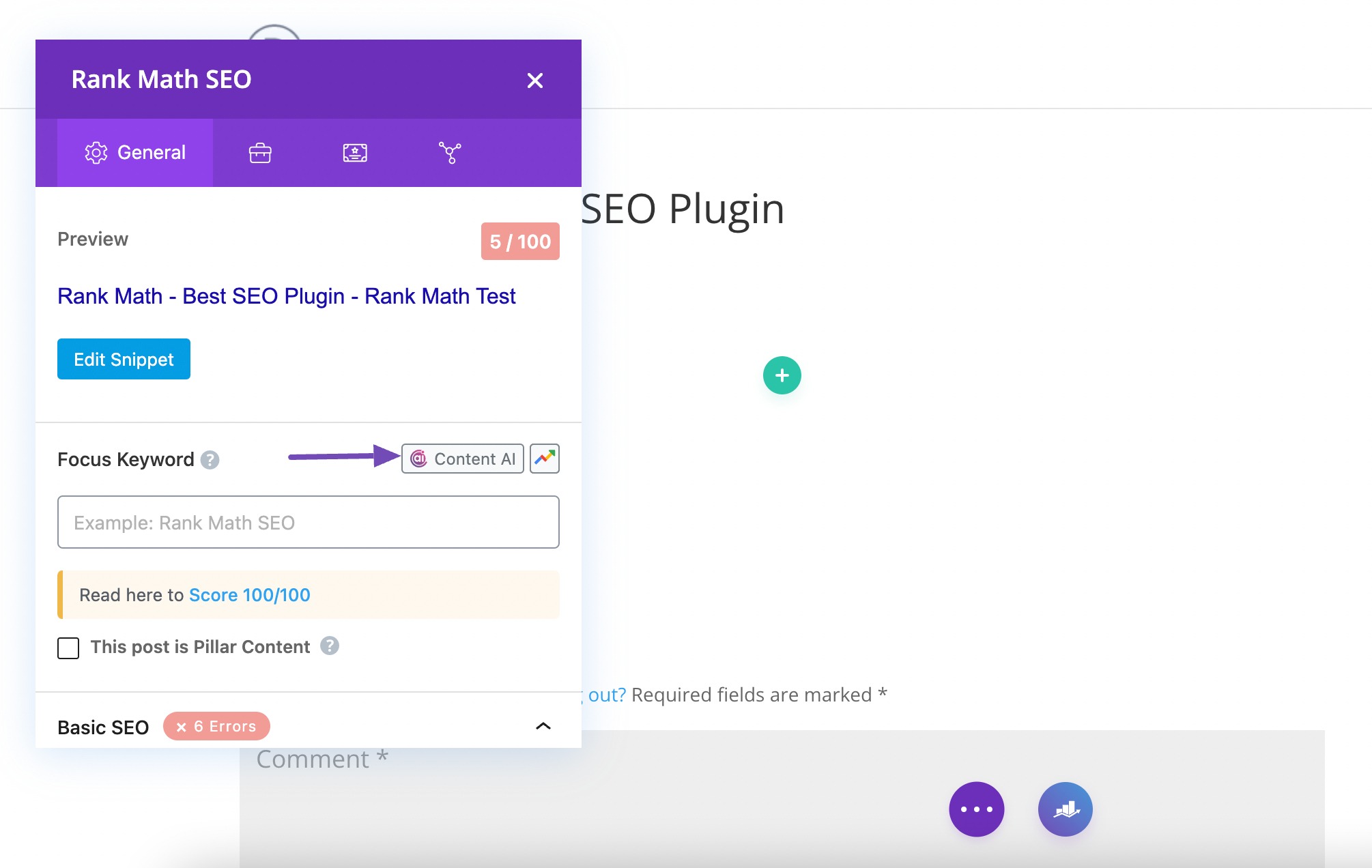The width and height of the screenshot is (1372, 868).
Task: Open the Focus Keyword help tooltip
Action: click(x=209, y=459)
